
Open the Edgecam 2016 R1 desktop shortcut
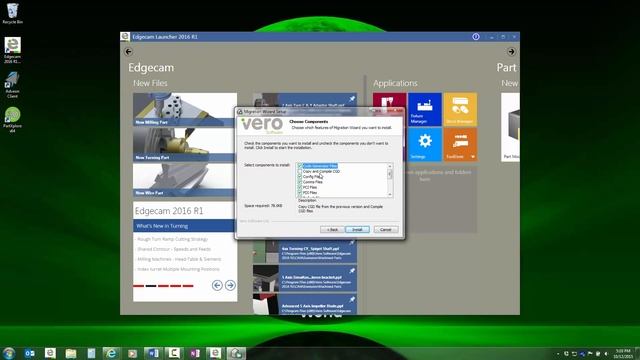click(x=12, y=50)
